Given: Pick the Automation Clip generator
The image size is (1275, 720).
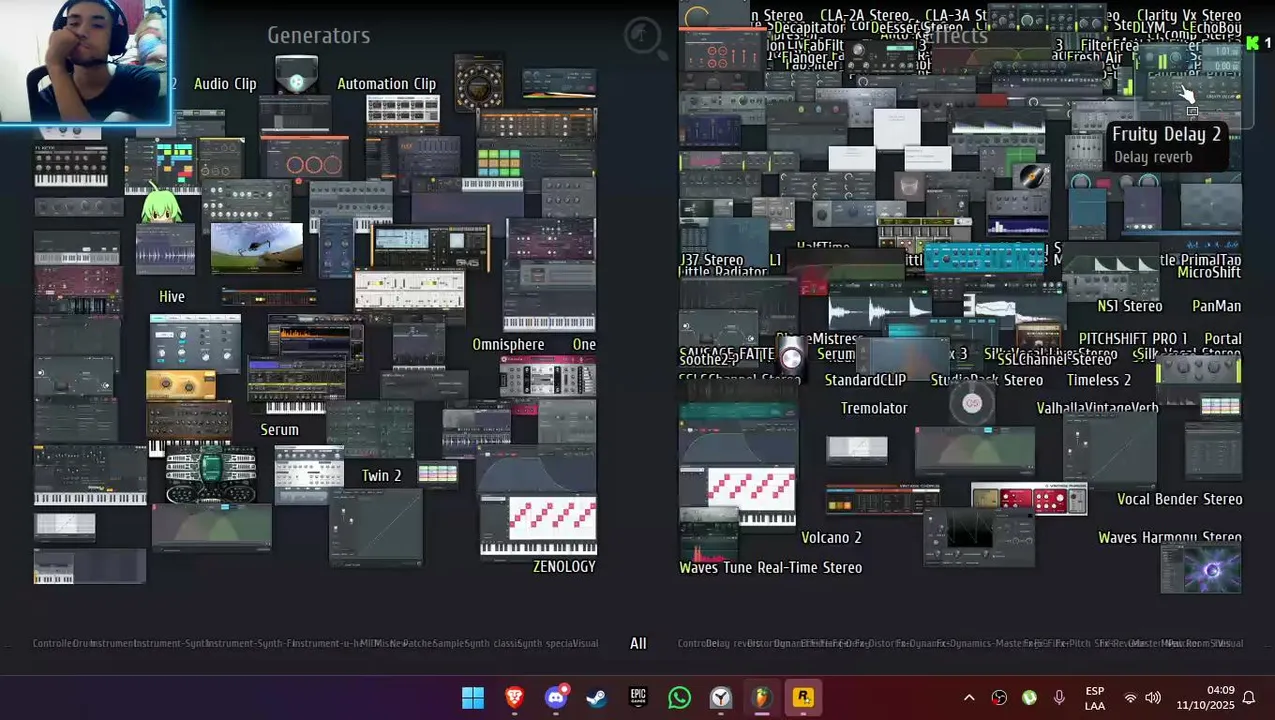Looking at the screenshot, I should (x=386, y=84).
